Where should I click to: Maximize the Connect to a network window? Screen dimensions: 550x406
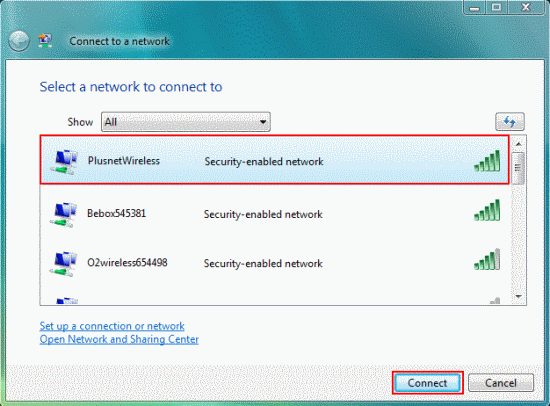(x=496, y=7)
